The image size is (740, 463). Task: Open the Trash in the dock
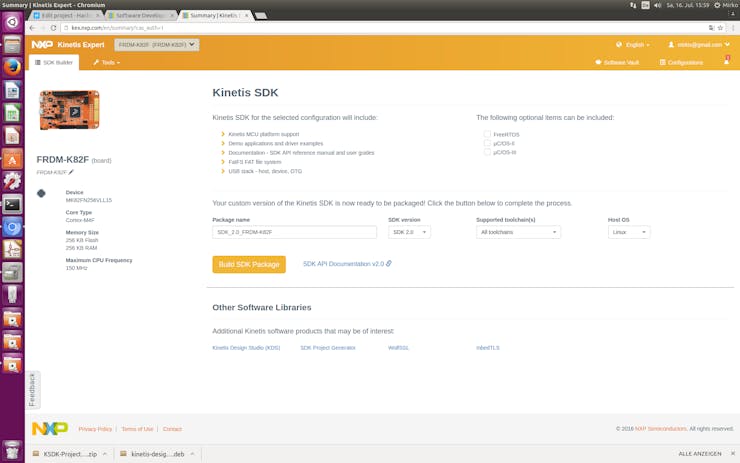click(x=12, y=451)
